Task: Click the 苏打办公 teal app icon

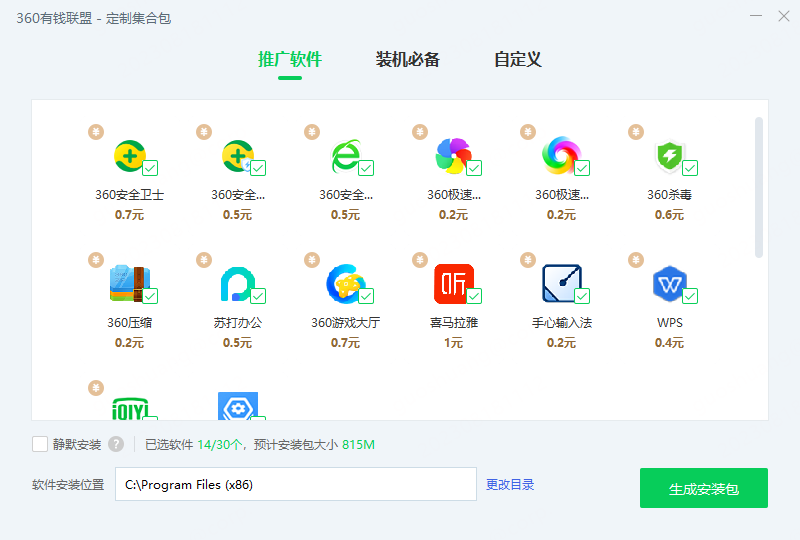Action: pyautogui.click(x=238, y=284)
